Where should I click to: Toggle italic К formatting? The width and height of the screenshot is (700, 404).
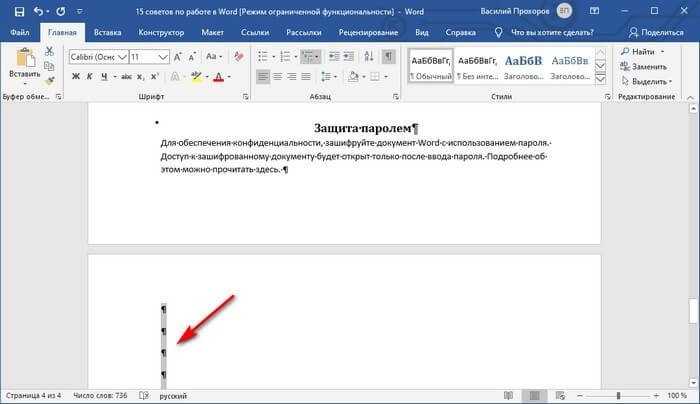tap(89, 77)
